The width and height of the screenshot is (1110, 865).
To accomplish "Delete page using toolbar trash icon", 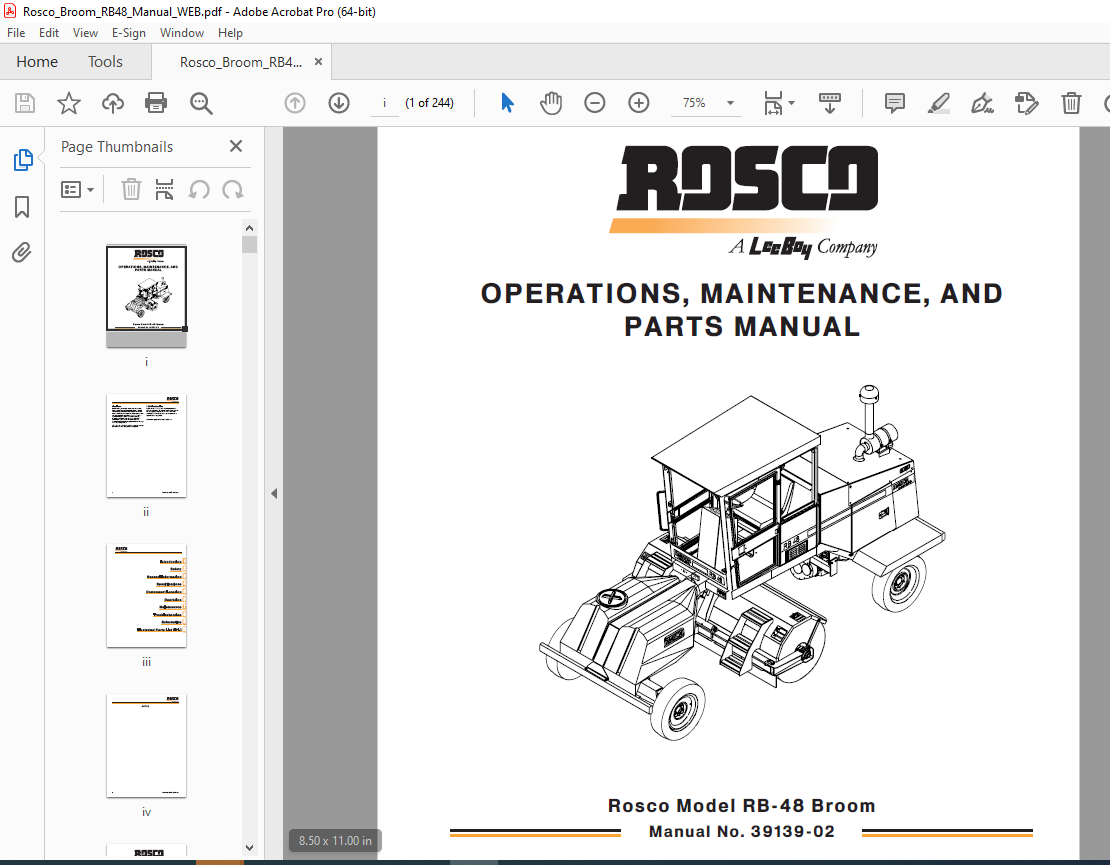I will [x=1071, y=103].
